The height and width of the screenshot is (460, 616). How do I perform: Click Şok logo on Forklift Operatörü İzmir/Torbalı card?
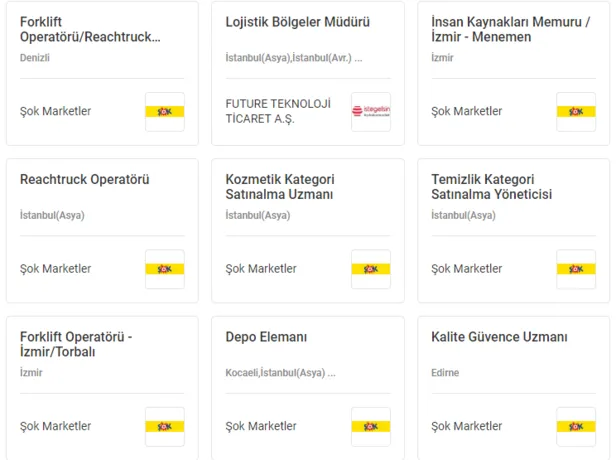tap(164, 426)
